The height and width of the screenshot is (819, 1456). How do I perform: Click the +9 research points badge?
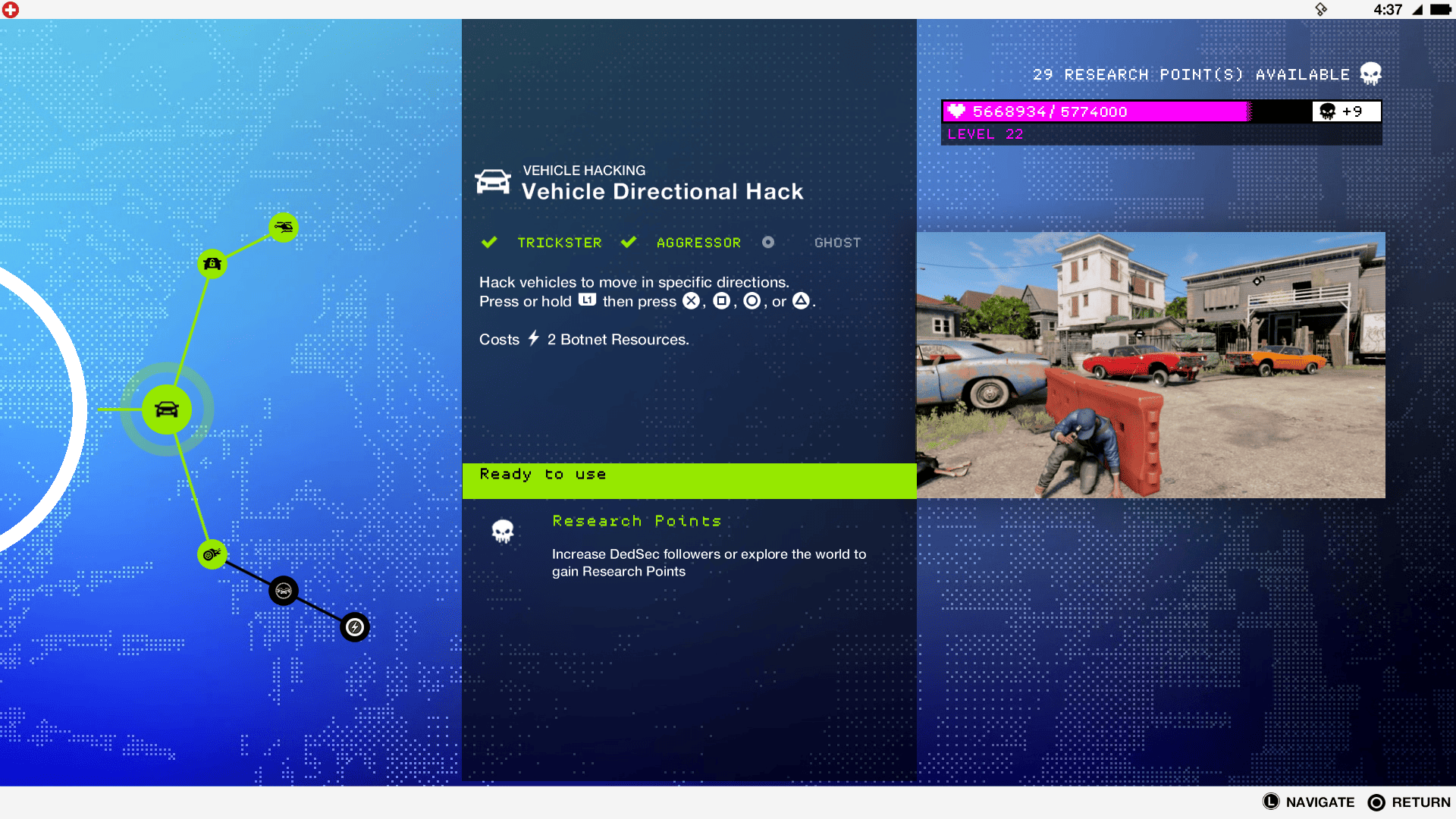(x=1346, y=111)
